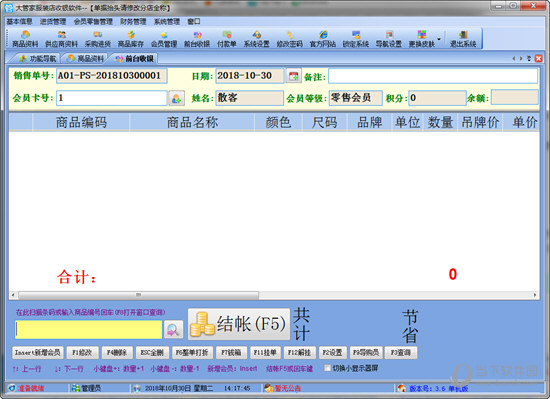The height and width of the screenshot is (399, 550).
Task: Focus yellow barcode input field
Action: click(x=89, y=330)
